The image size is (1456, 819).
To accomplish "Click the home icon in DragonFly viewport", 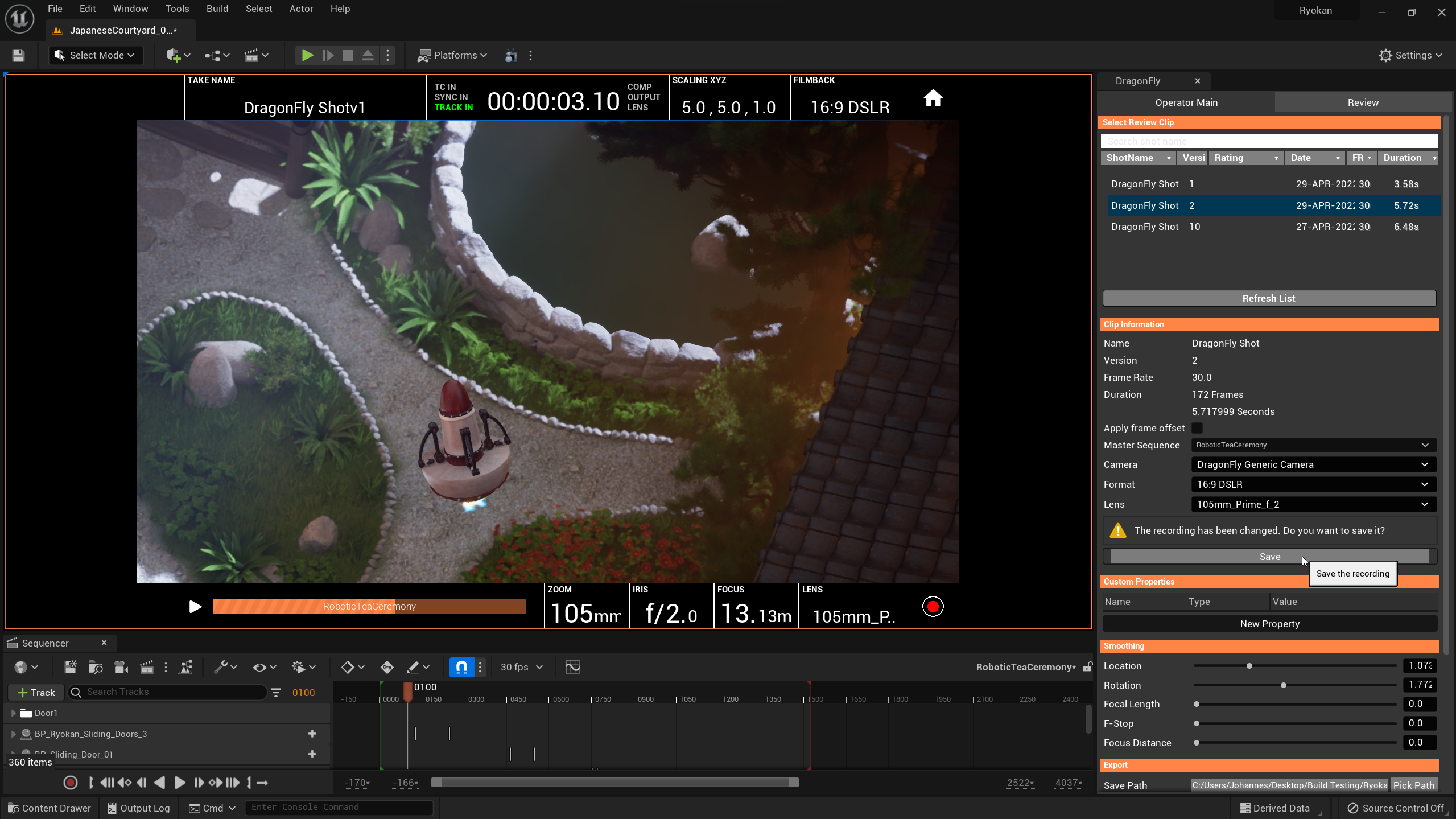I will (933, 98).
